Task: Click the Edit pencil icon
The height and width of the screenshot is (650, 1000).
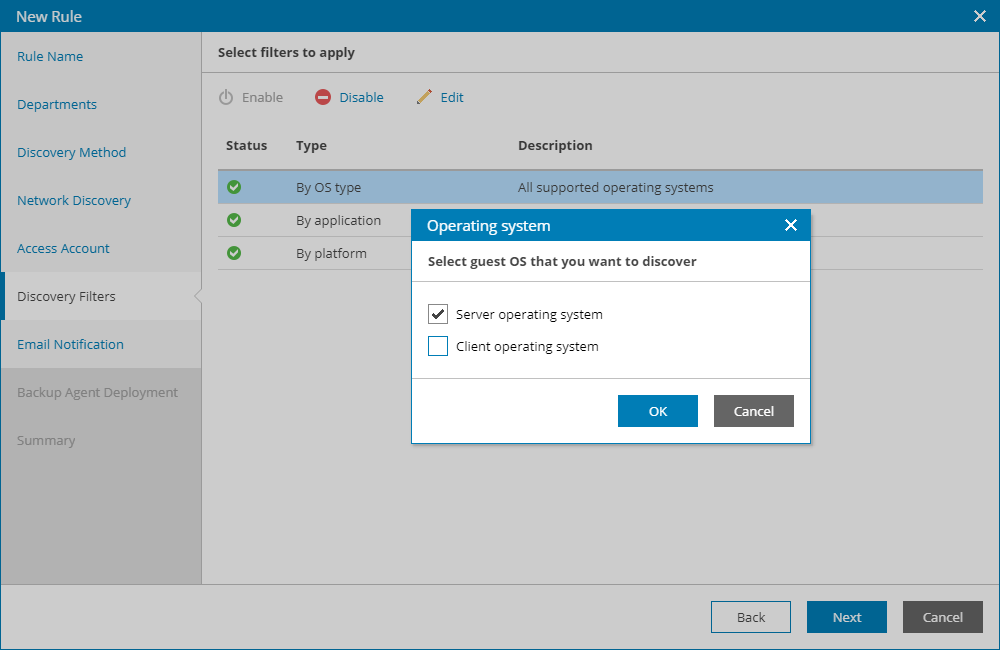Action: [x=424, y=97]
